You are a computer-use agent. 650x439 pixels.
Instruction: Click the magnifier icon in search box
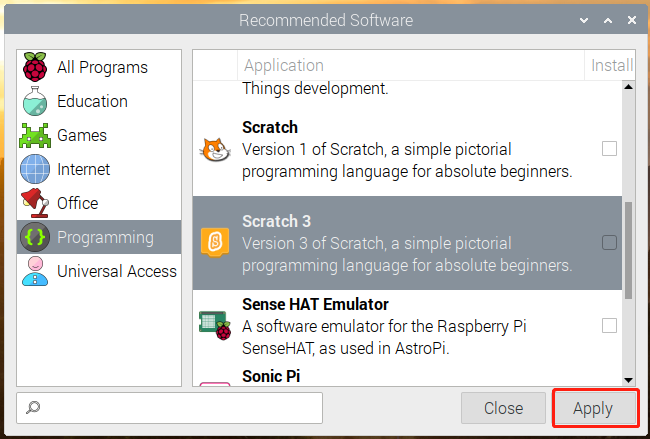pos(33,407)
